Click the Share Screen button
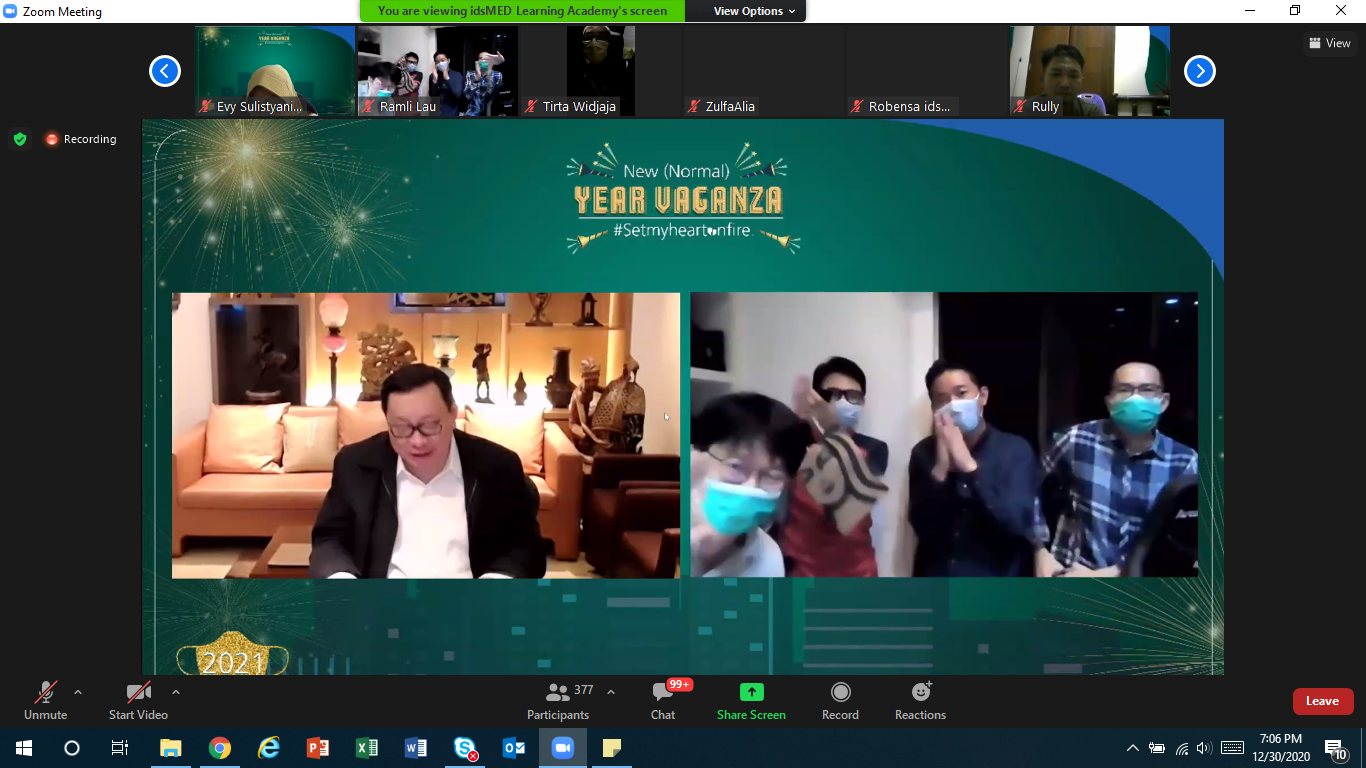This screenshot has width=1366, height=768. (751, 701)
